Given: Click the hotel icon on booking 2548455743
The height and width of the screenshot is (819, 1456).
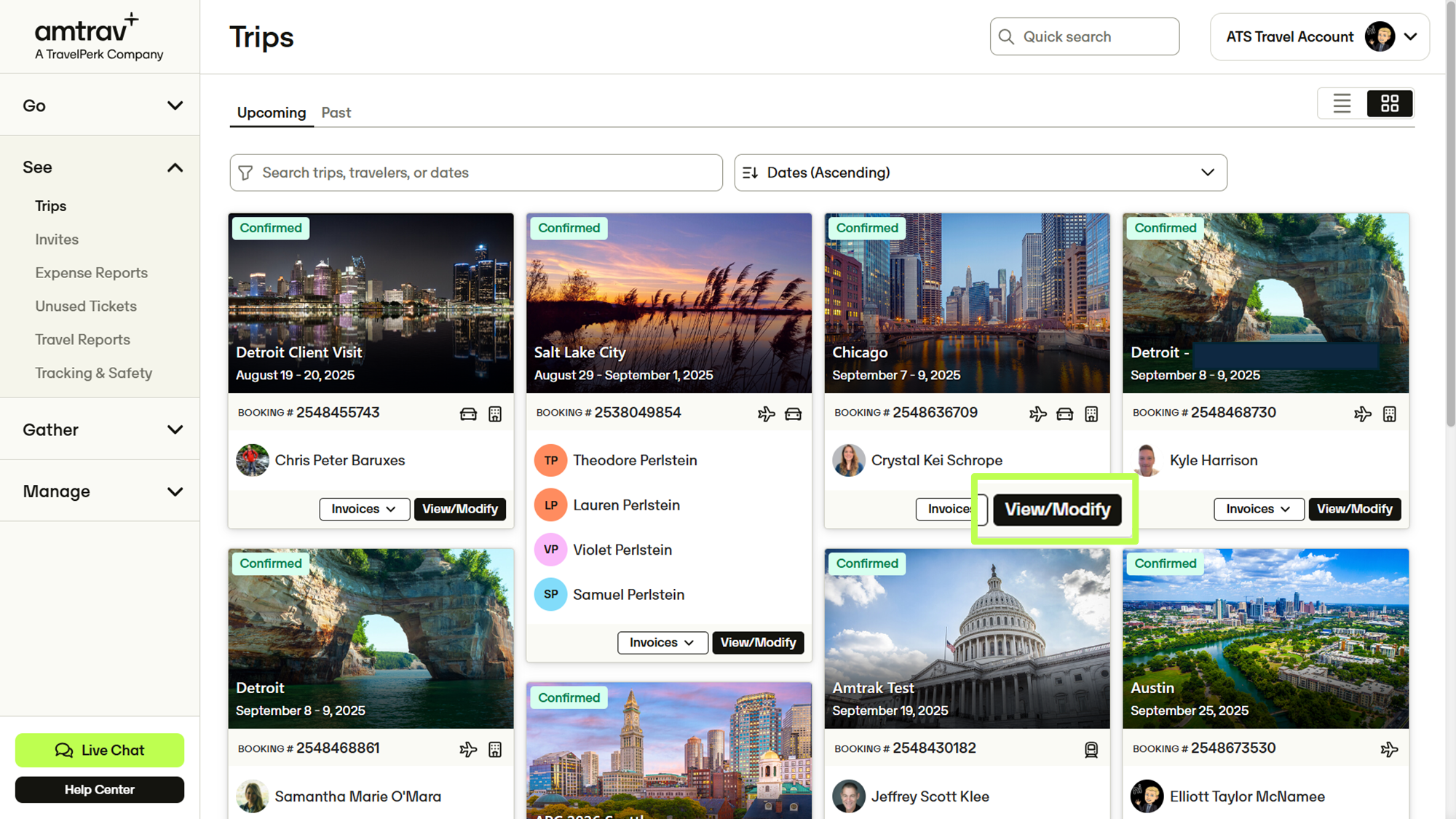Looking at the screenshot, I should 495,414.
